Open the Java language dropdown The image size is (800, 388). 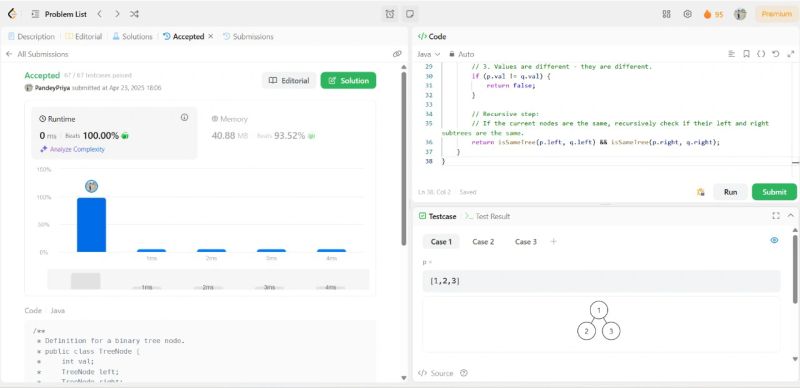tap(429, 54)
